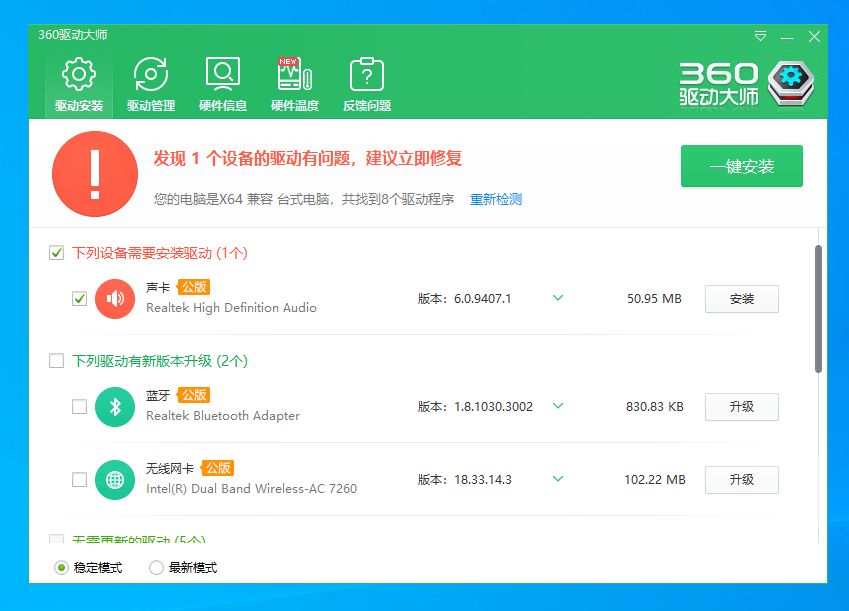
Task: Click the 102.22 MB size value
Action: click(x=655, y=479)
